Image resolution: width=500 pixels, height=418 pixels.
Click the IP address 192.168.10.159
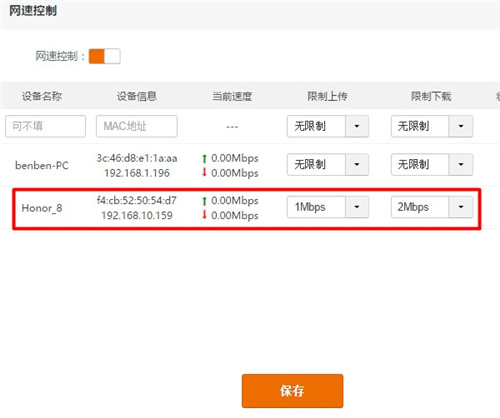[137, 215]
